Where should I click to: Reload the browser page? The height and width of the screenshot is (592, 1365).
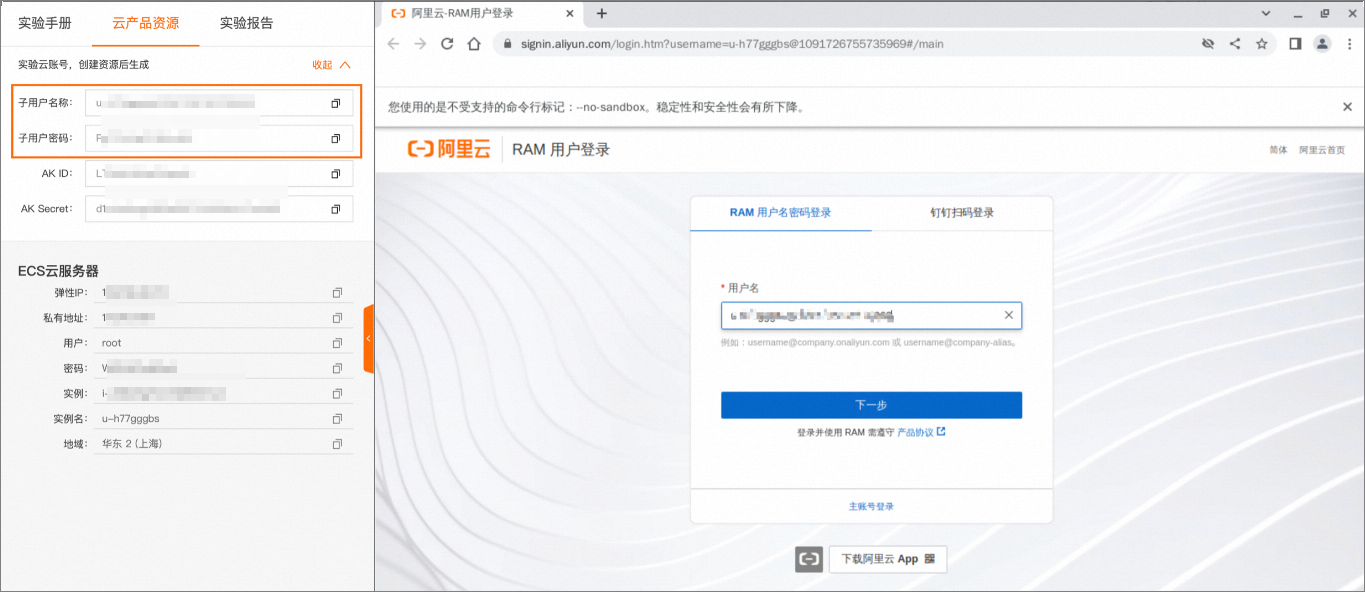447,44
